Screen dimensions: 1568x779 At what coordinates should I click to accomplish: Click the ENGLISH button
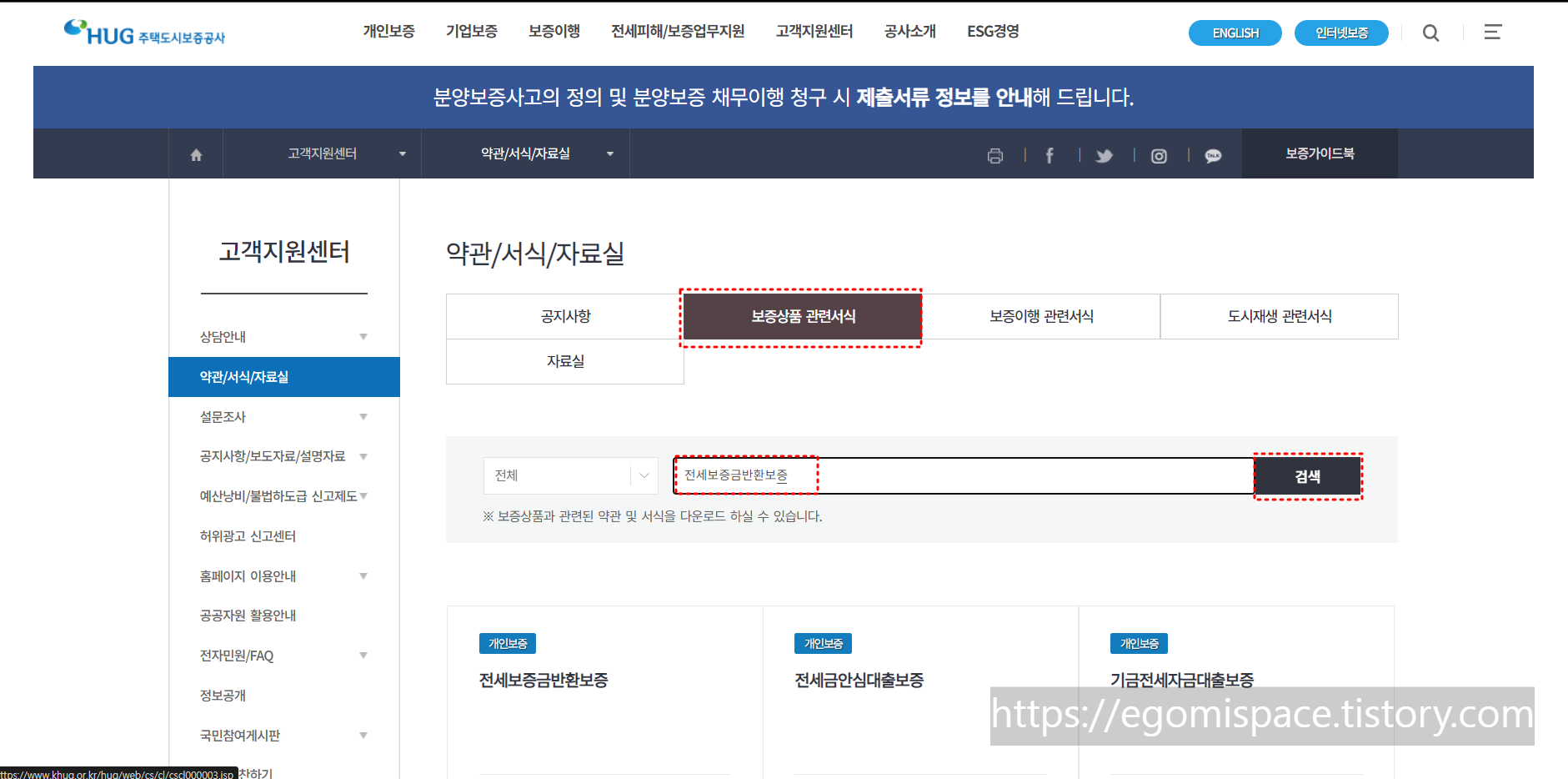click(1235, 33)
